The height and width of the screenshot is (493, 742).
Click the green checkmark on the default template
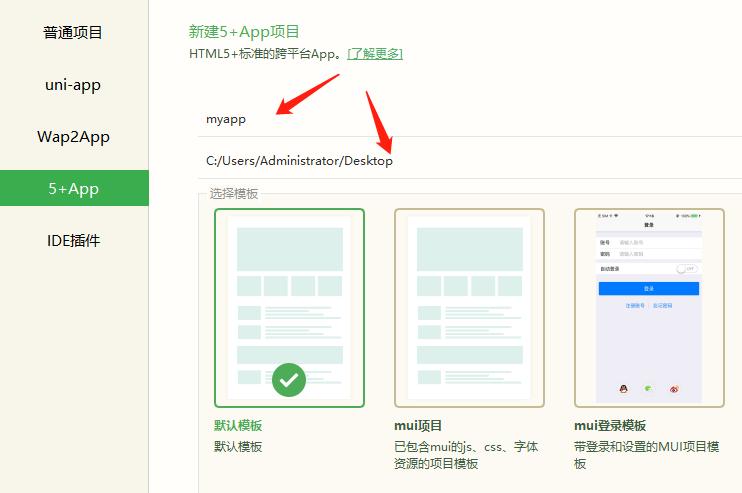click(x=289, y=380)
